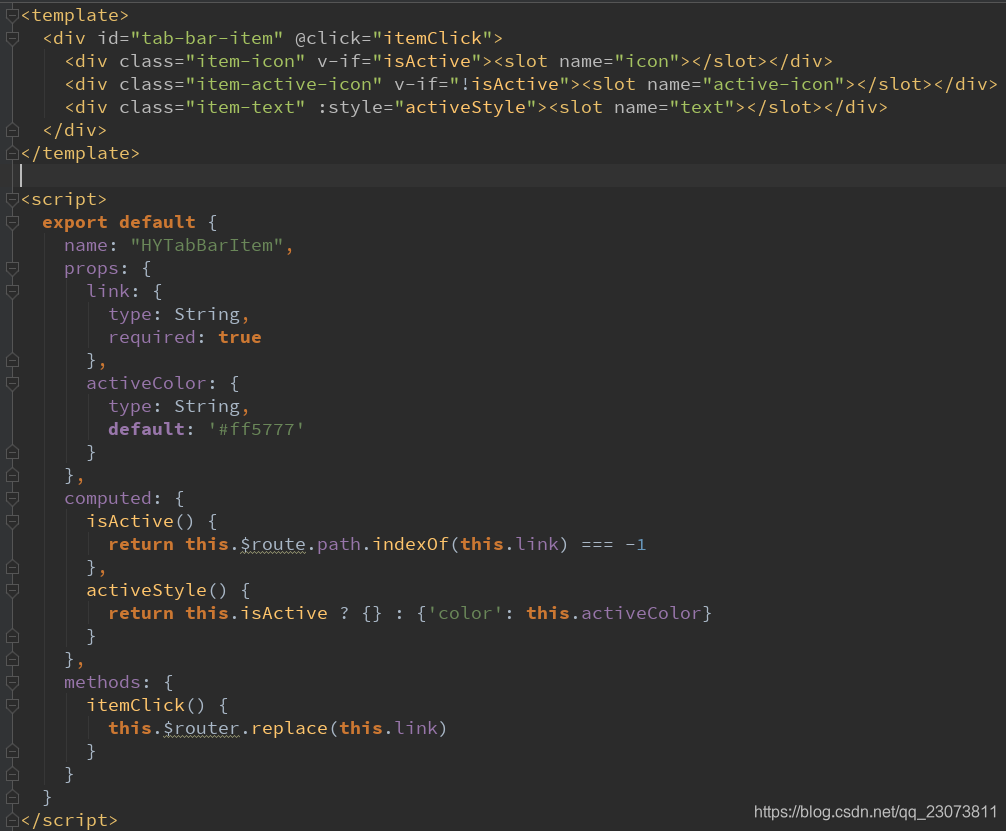Screen dimensions: 1006x831
Task: Click slot name "icon" value
Action: point(647,62)
